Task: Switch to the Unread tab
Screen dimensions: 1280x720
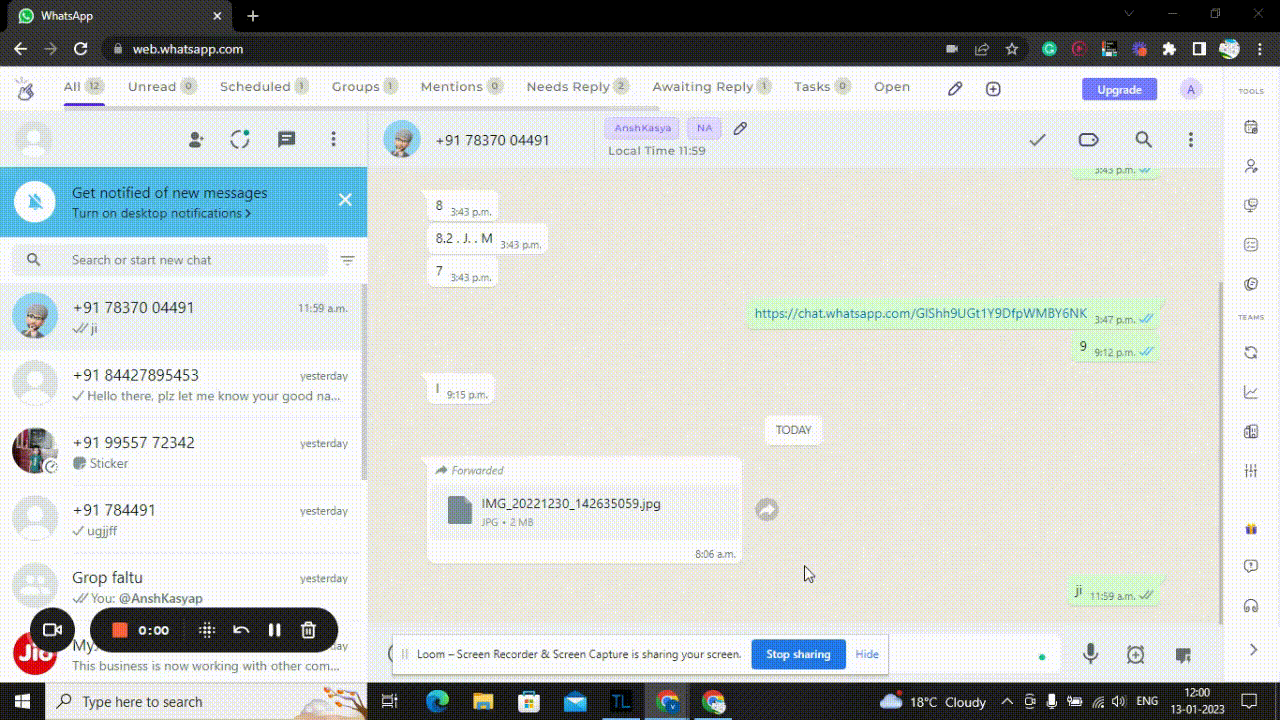Action: [162, 87]
